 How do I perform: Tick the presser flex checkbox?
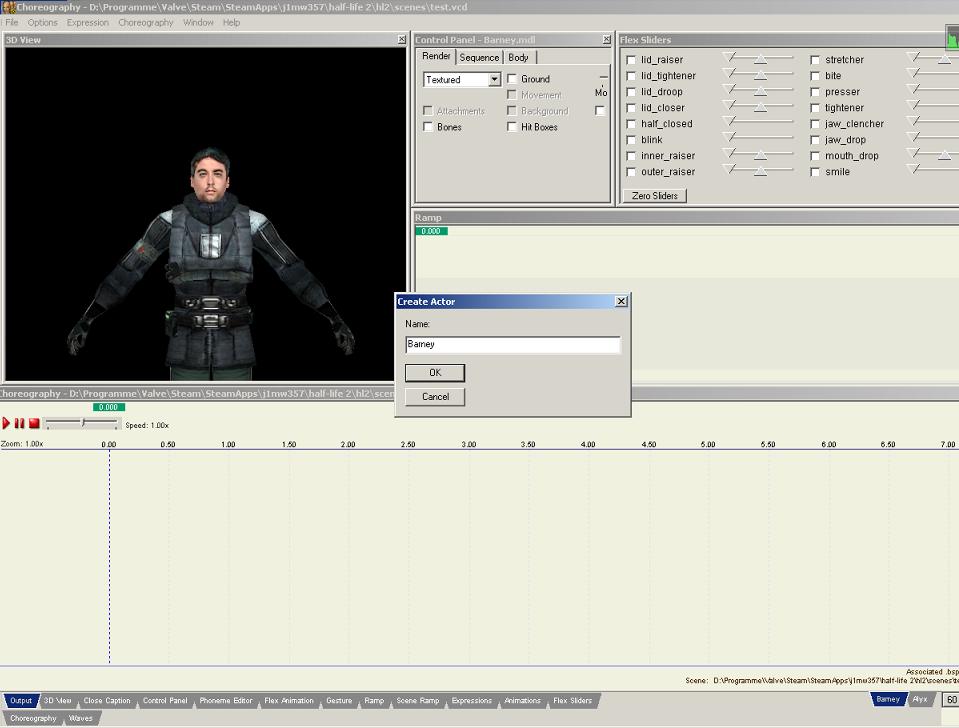pyautogui.click(x=815, y=92)
